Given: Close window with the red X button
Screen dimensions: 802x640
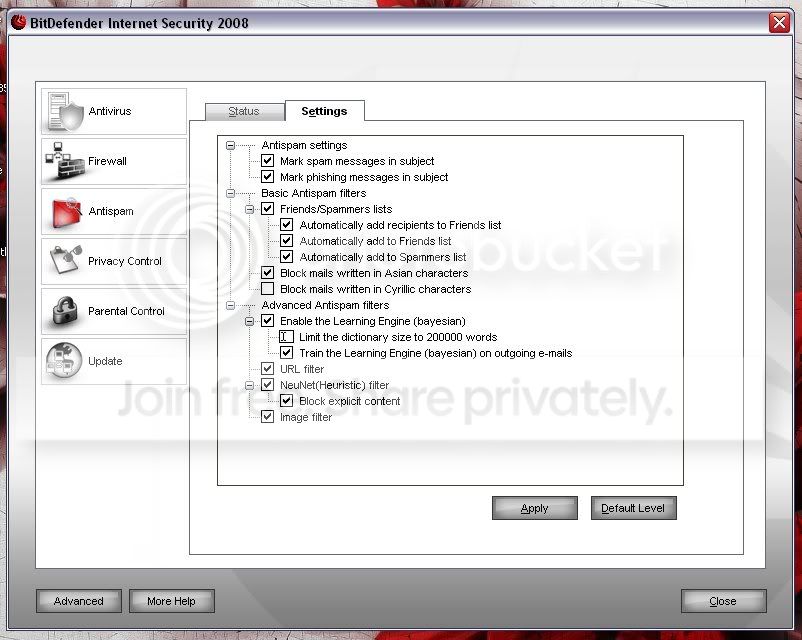Looking at the screenshot, I should coord(779,23).
